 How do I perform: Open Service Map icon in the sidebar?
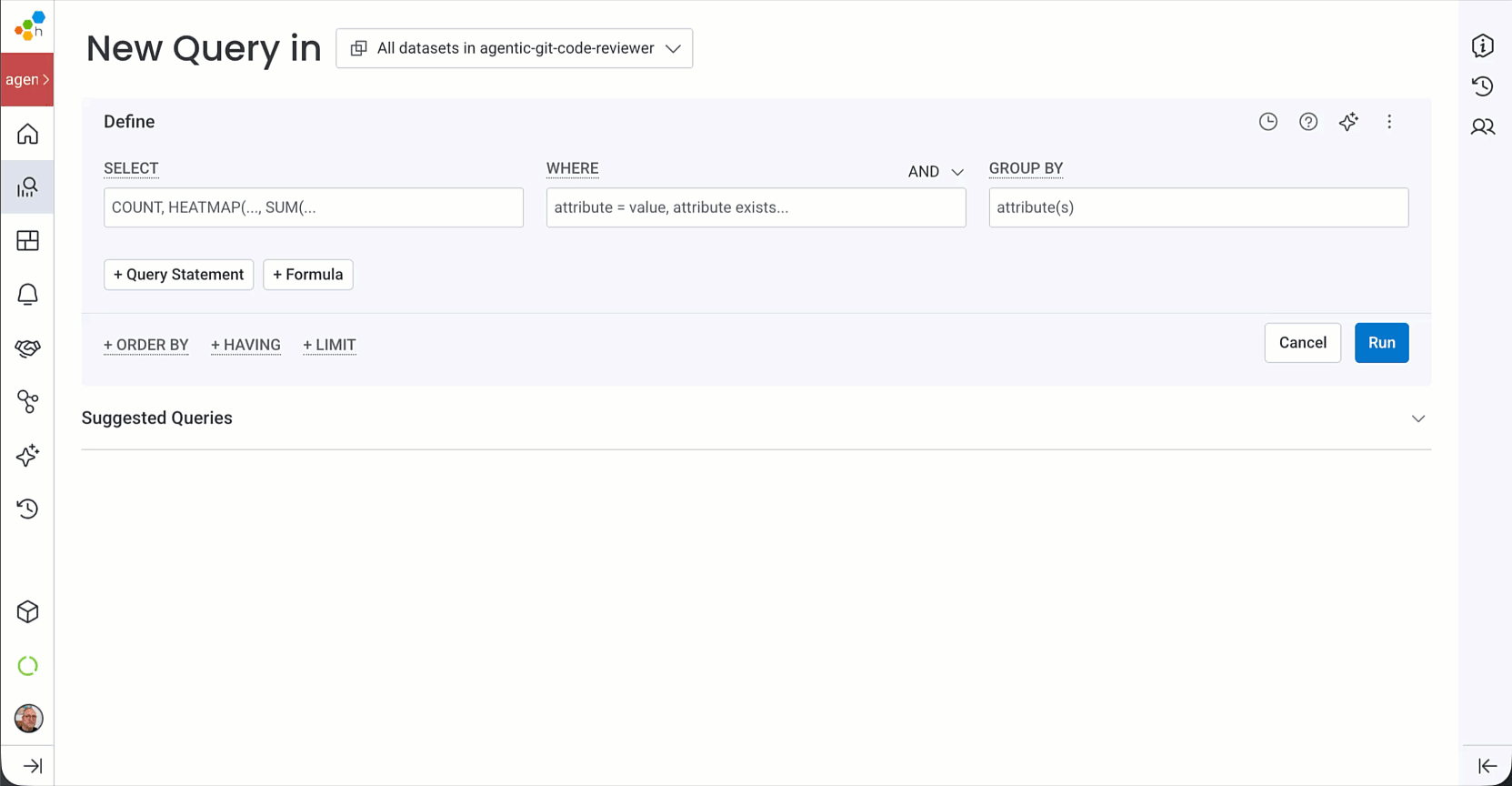click(x=27, y=401)
